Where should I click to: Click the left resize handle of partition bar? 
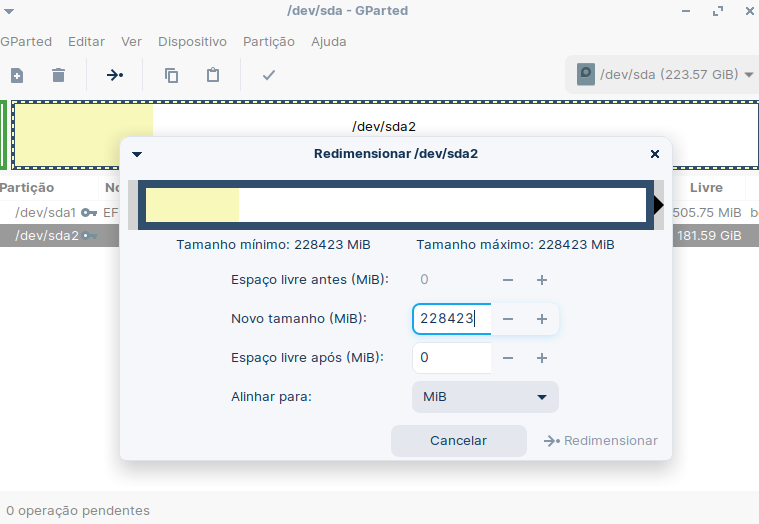(x=133, y=205)
